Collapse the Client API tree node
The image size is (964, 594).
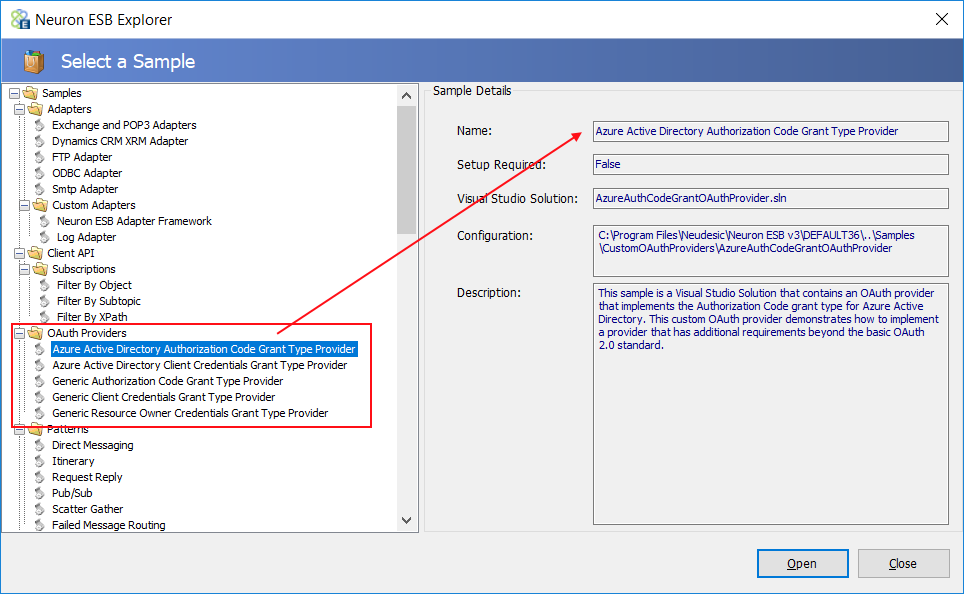(20, 253)
